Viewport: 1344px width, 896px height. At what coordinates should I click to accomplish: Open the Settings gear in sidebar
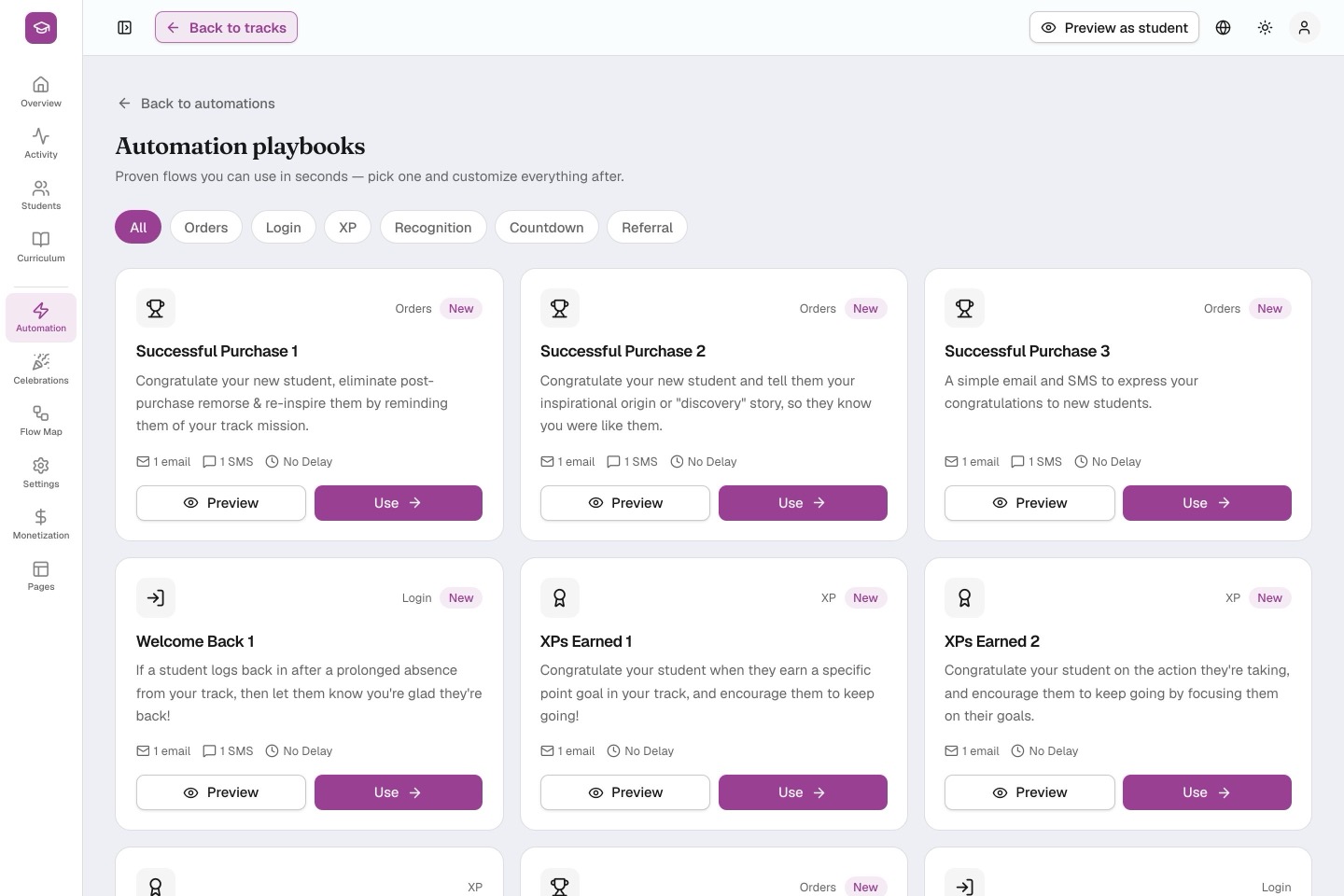click(x=41, y=472)
